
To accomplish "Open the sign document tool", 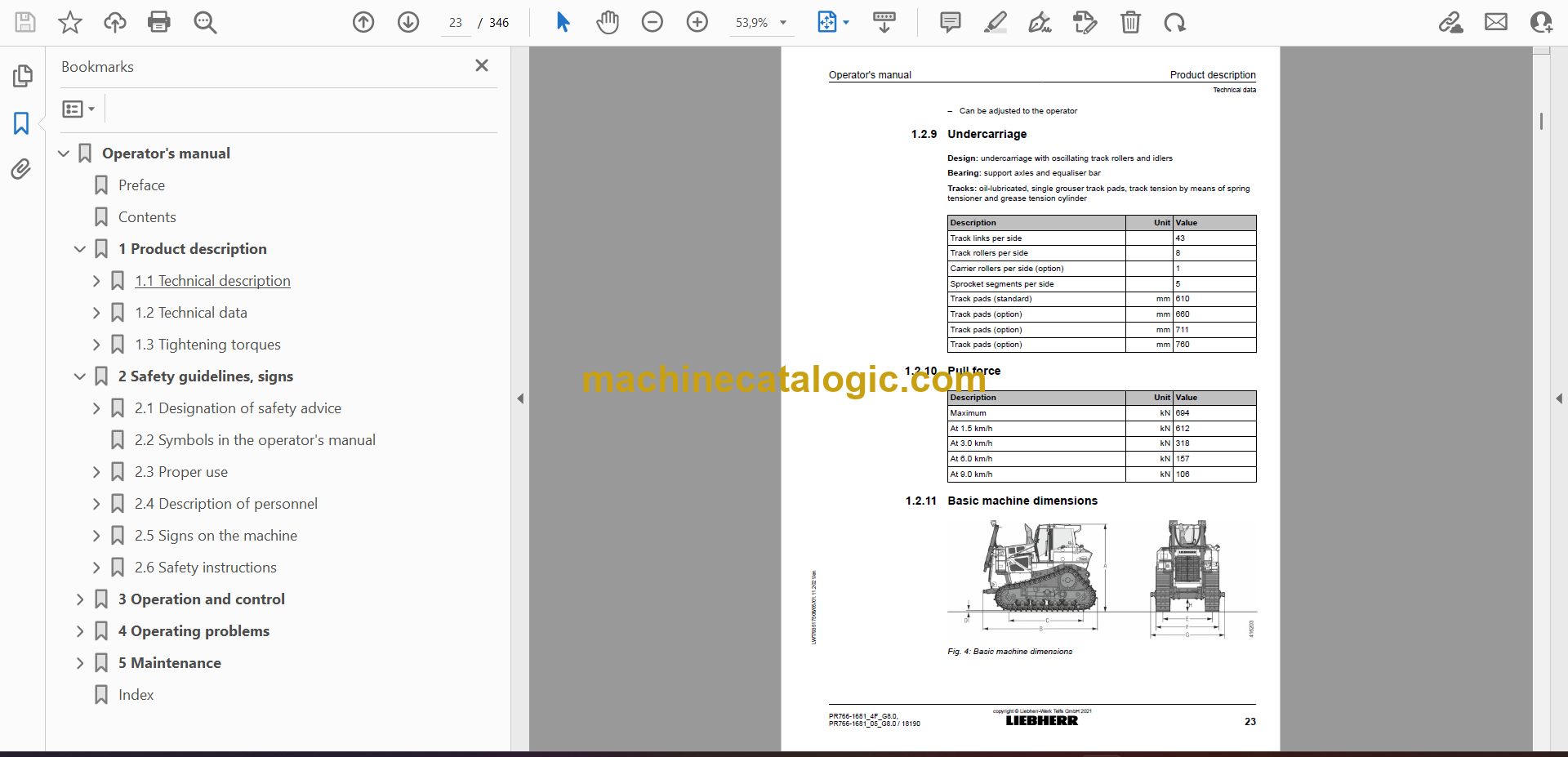I will 1040,22.
